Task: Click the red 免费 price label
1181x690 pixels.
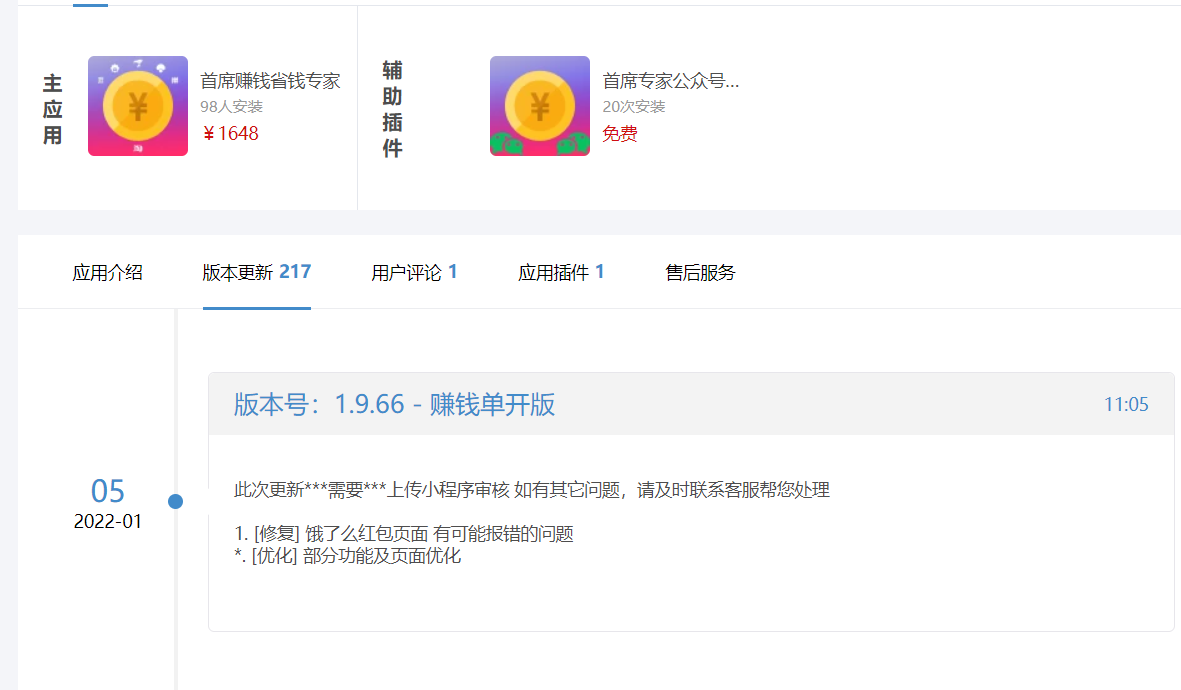Action: click(620, 134)
